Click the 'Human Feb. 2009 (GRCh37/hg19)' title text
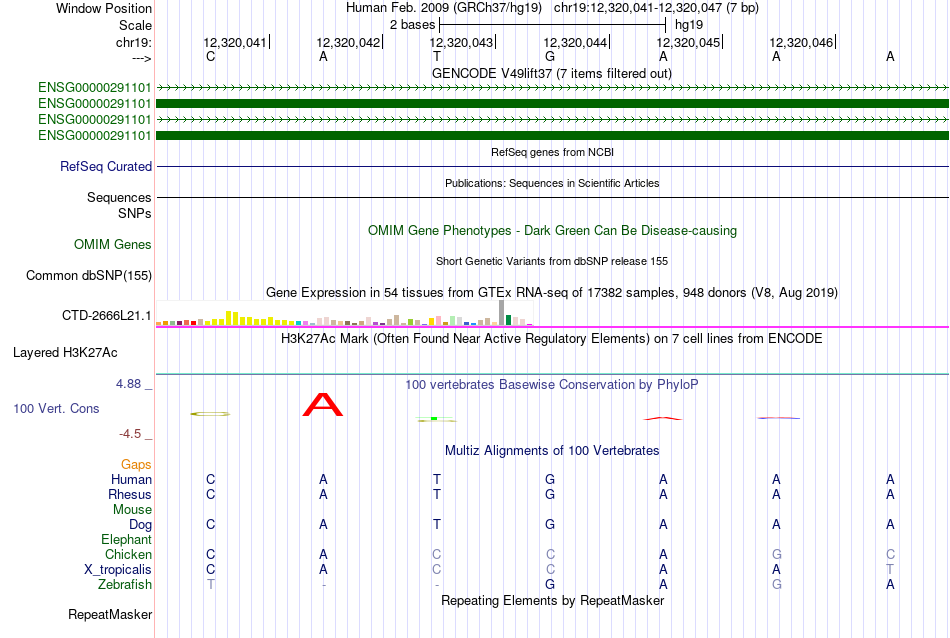This screenshot has width=950, height=638. click(446, 8)
